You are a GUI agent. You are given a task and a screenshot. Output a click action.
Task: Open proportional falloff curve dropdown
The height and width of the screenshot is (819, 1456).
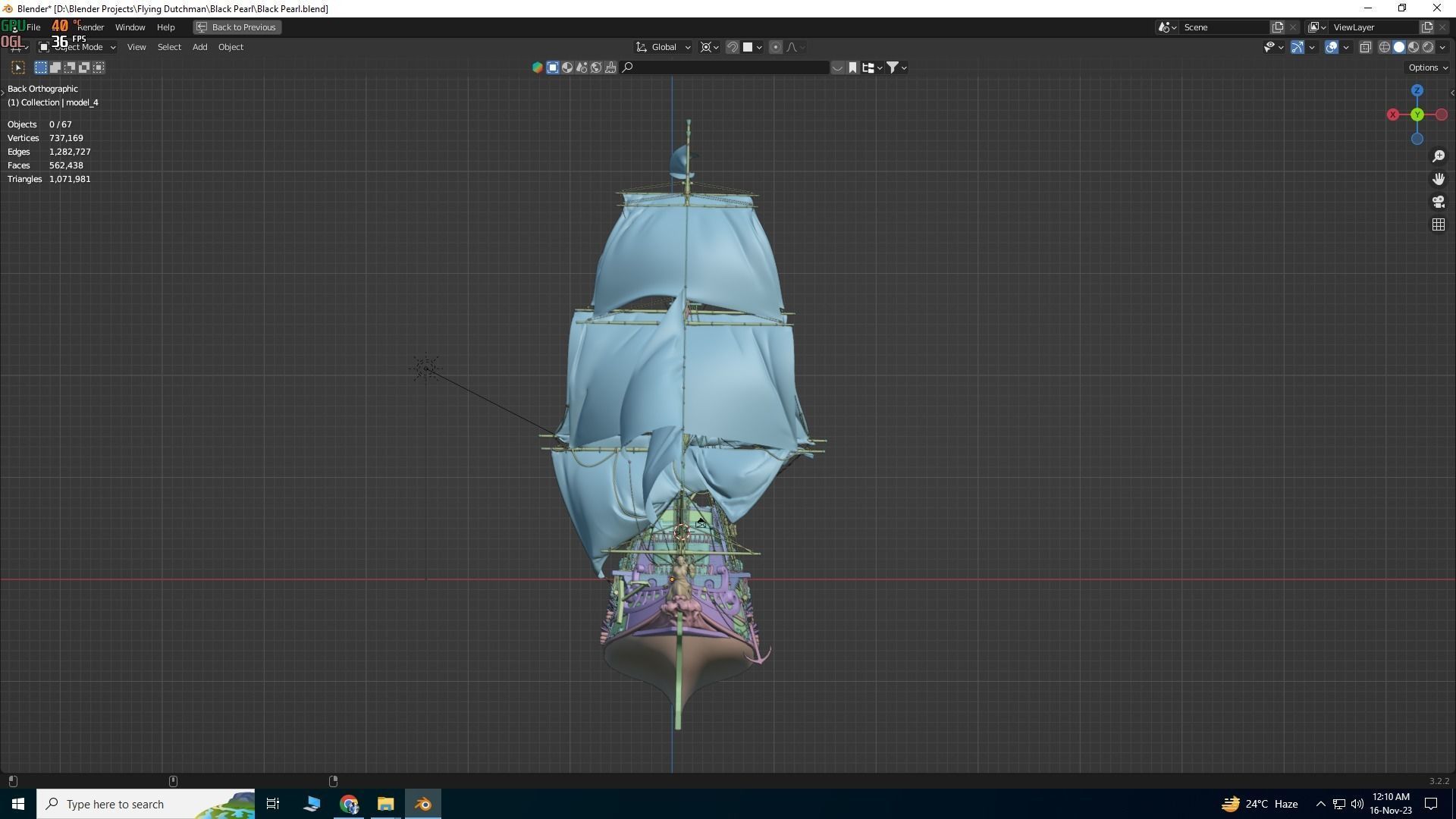click(x=795, y=47)
